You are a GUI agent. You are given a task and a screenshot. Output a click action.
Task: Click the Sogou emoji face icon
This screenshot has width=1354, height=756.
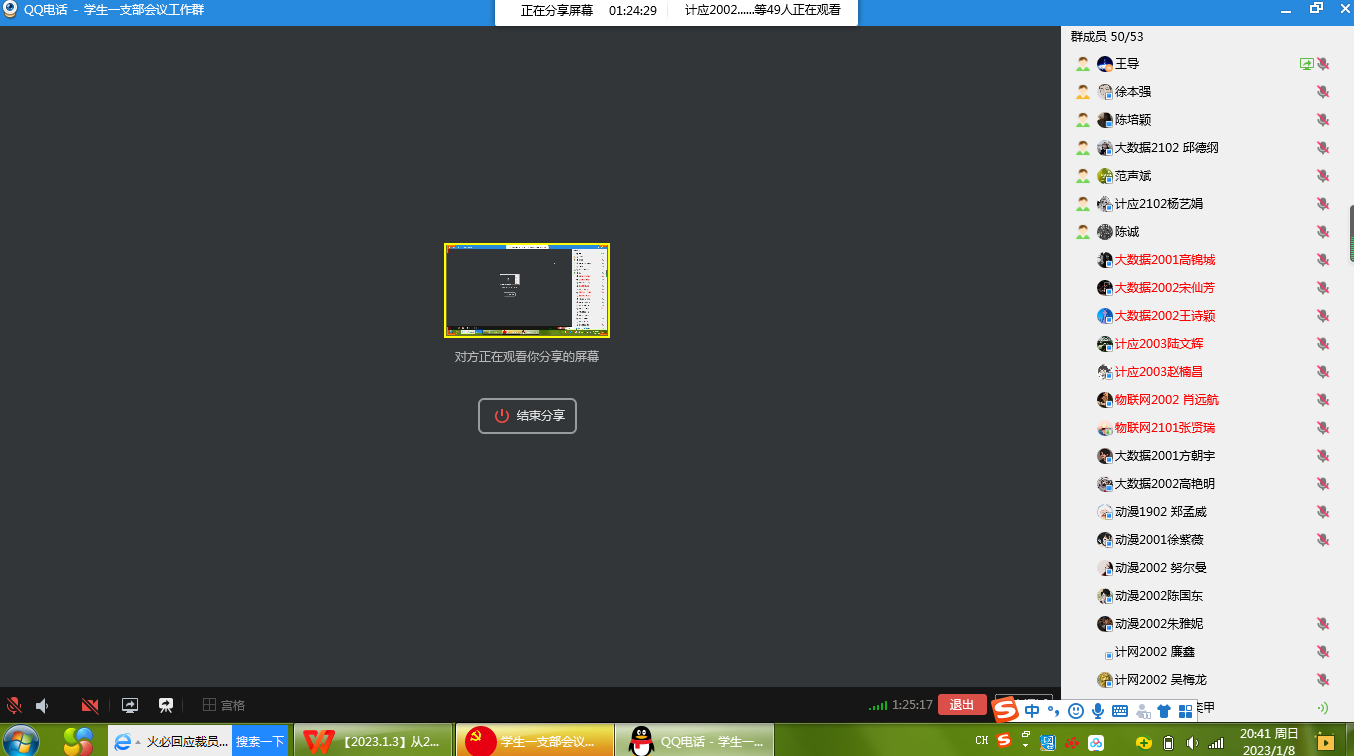tap(1076, 711)
